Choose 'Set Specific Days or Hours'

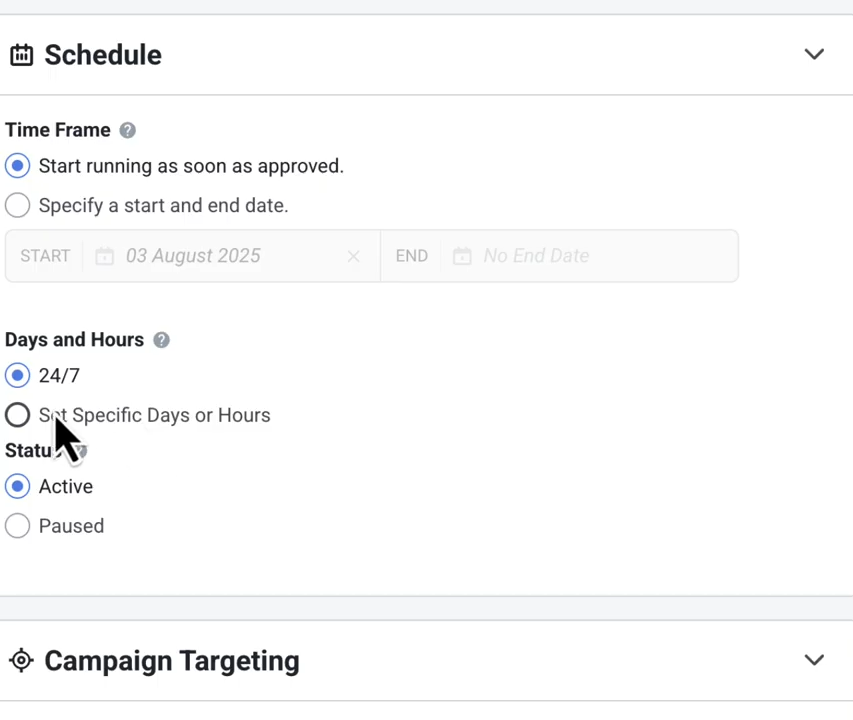pyautogui.click(x=17, y=415)
